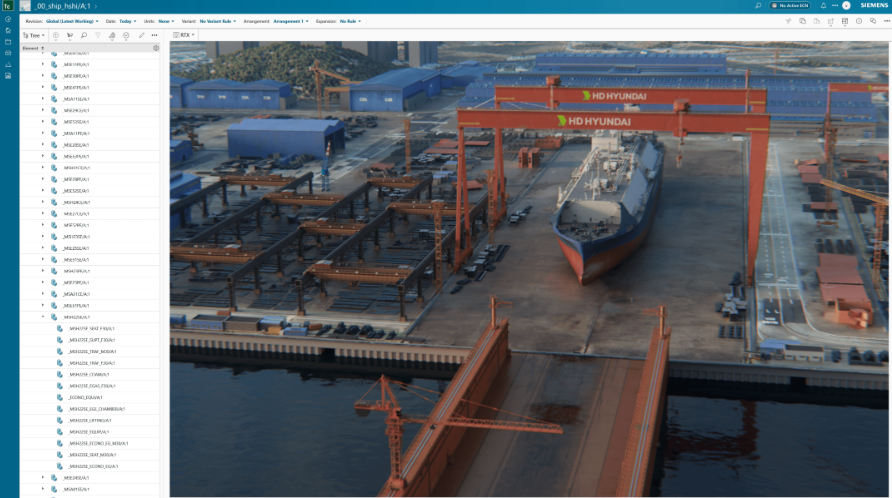Click the circled information icon in right toolbar
Viewport: 892px width, 498px height.
[x=858, y=21]
